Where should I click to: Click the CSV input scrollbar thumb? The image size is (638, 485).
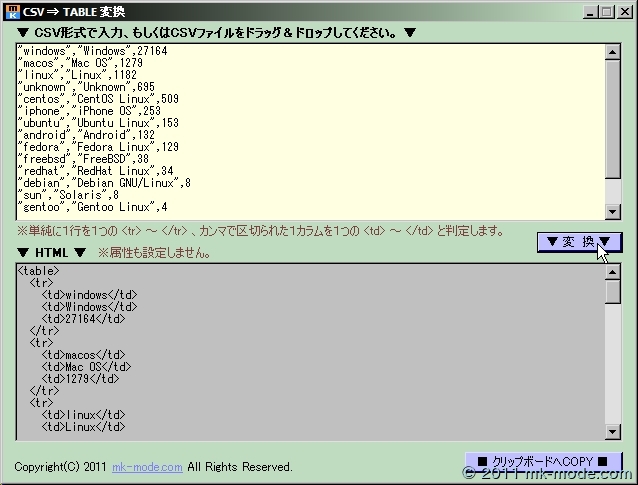(612, 120)
